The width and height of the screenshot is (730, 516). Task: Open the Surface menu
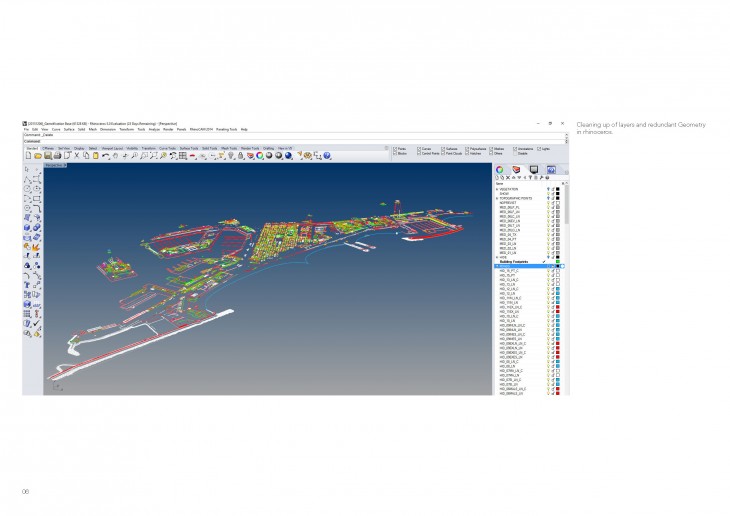[69, 129]
